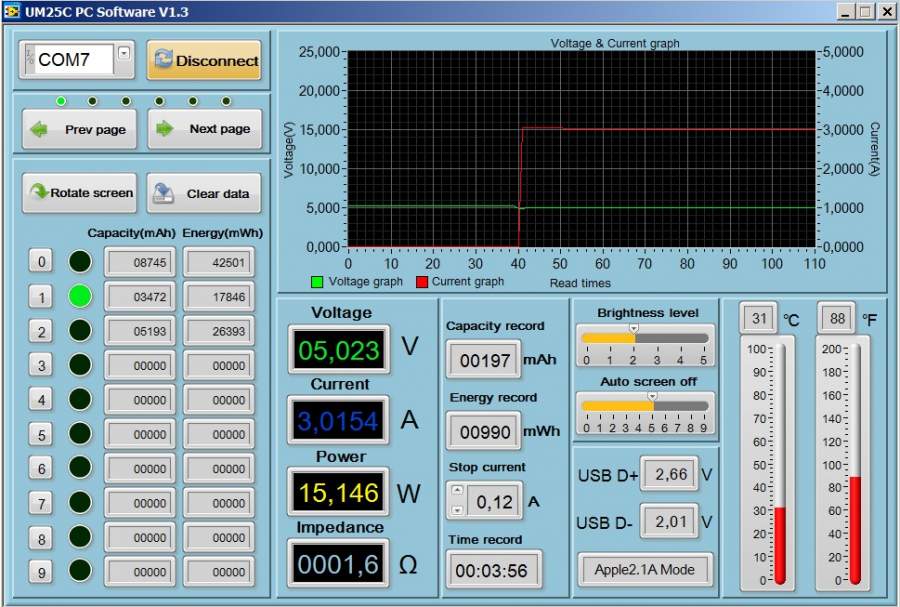Click the UM25C application icon in title bar

(12, 11)
